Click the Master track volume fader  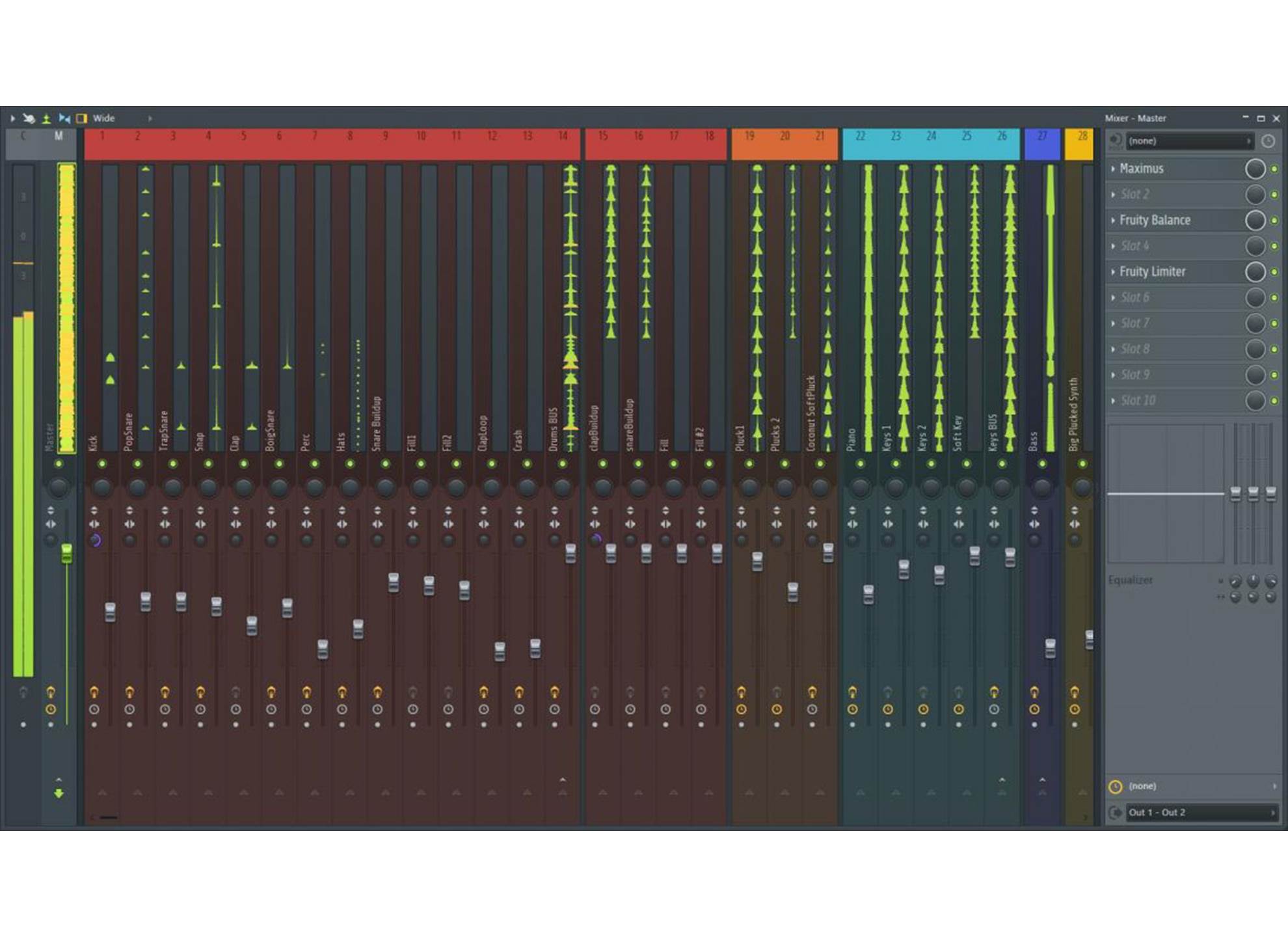(66, 554)
